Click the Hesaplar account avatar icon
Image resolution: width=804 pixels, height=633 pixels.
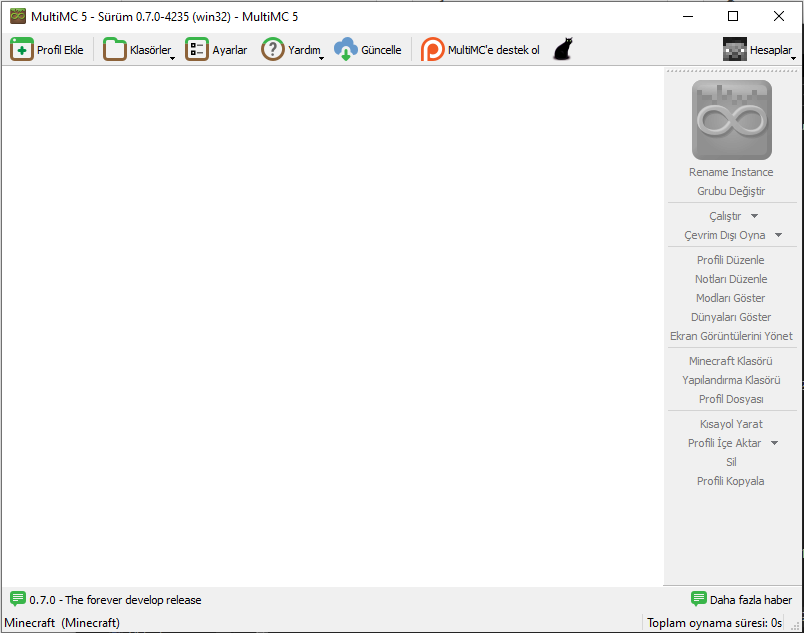(735, 50)
